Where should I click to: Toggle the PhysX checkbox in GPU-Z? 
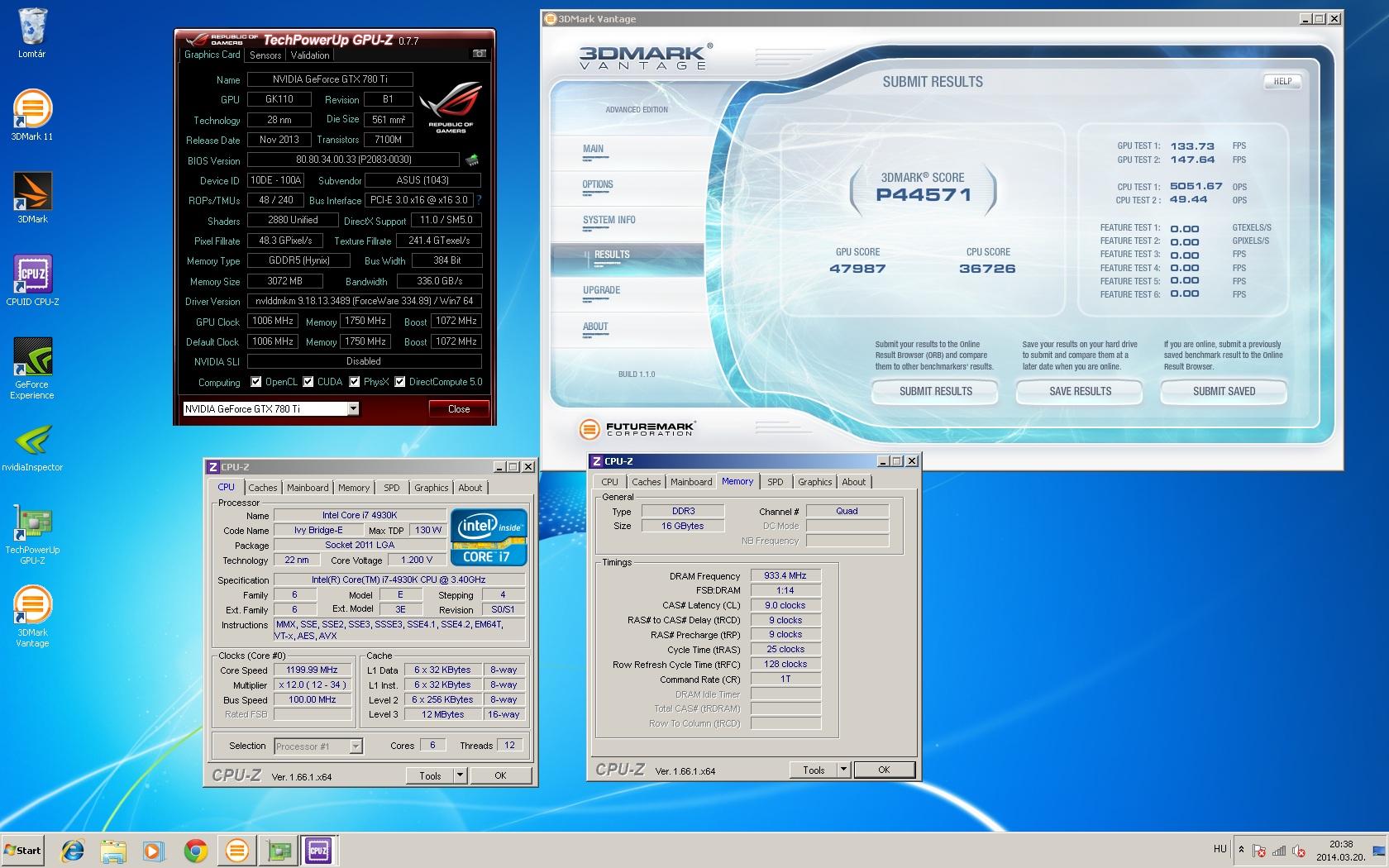[355, 382]
